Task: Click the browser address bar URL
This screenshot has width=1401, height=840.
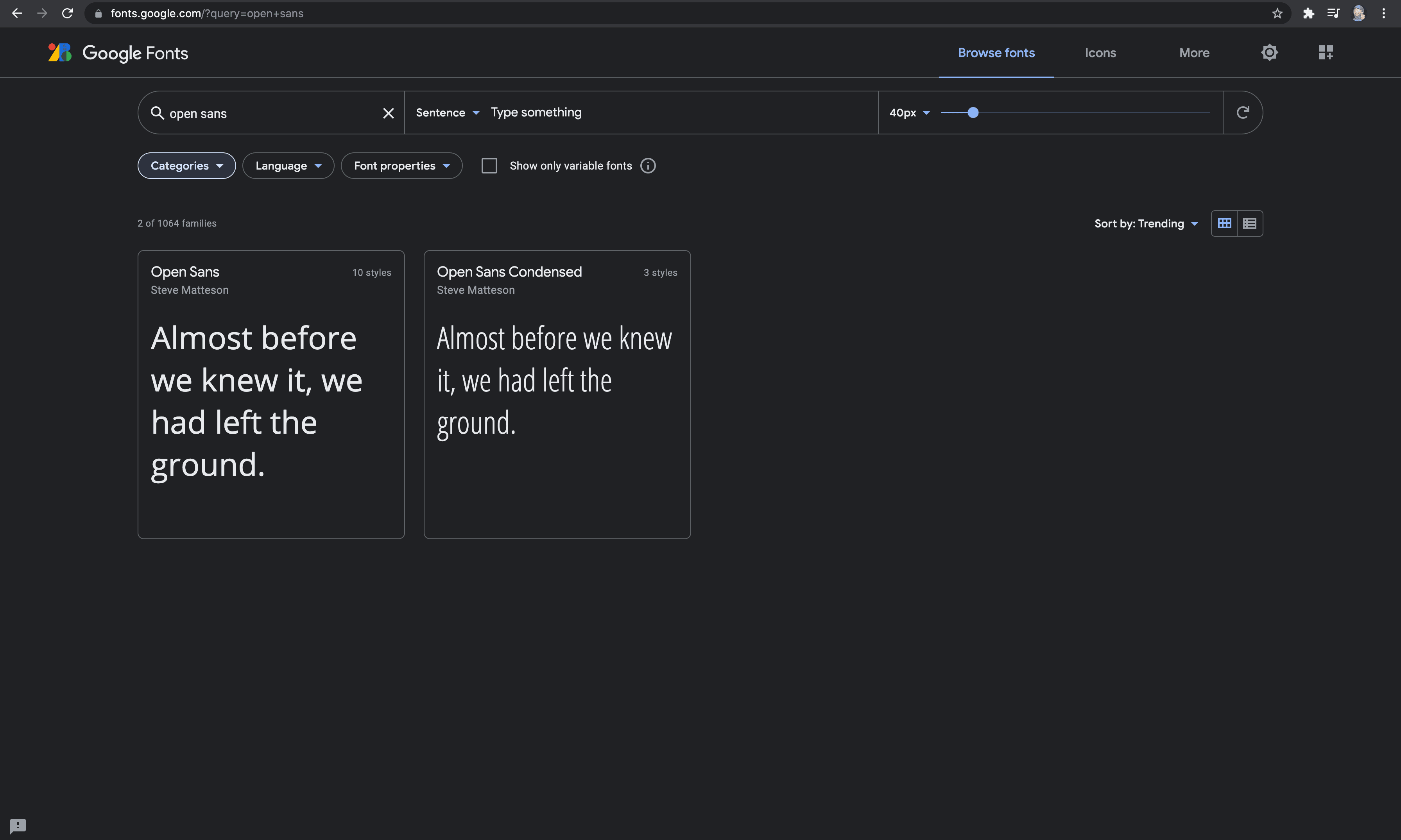Action: tap(207, 13)
